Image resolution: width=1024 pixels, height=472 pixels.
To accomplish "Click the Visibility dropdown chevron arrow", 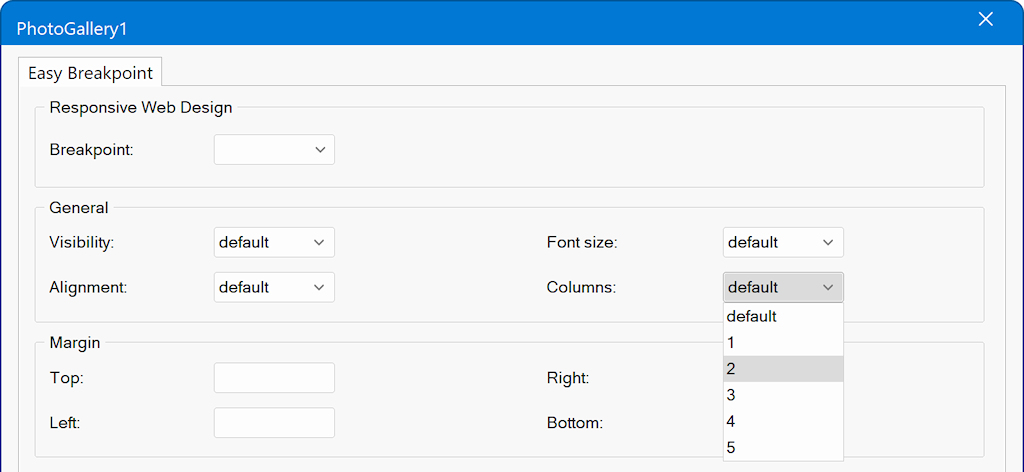I will point(320,242).
